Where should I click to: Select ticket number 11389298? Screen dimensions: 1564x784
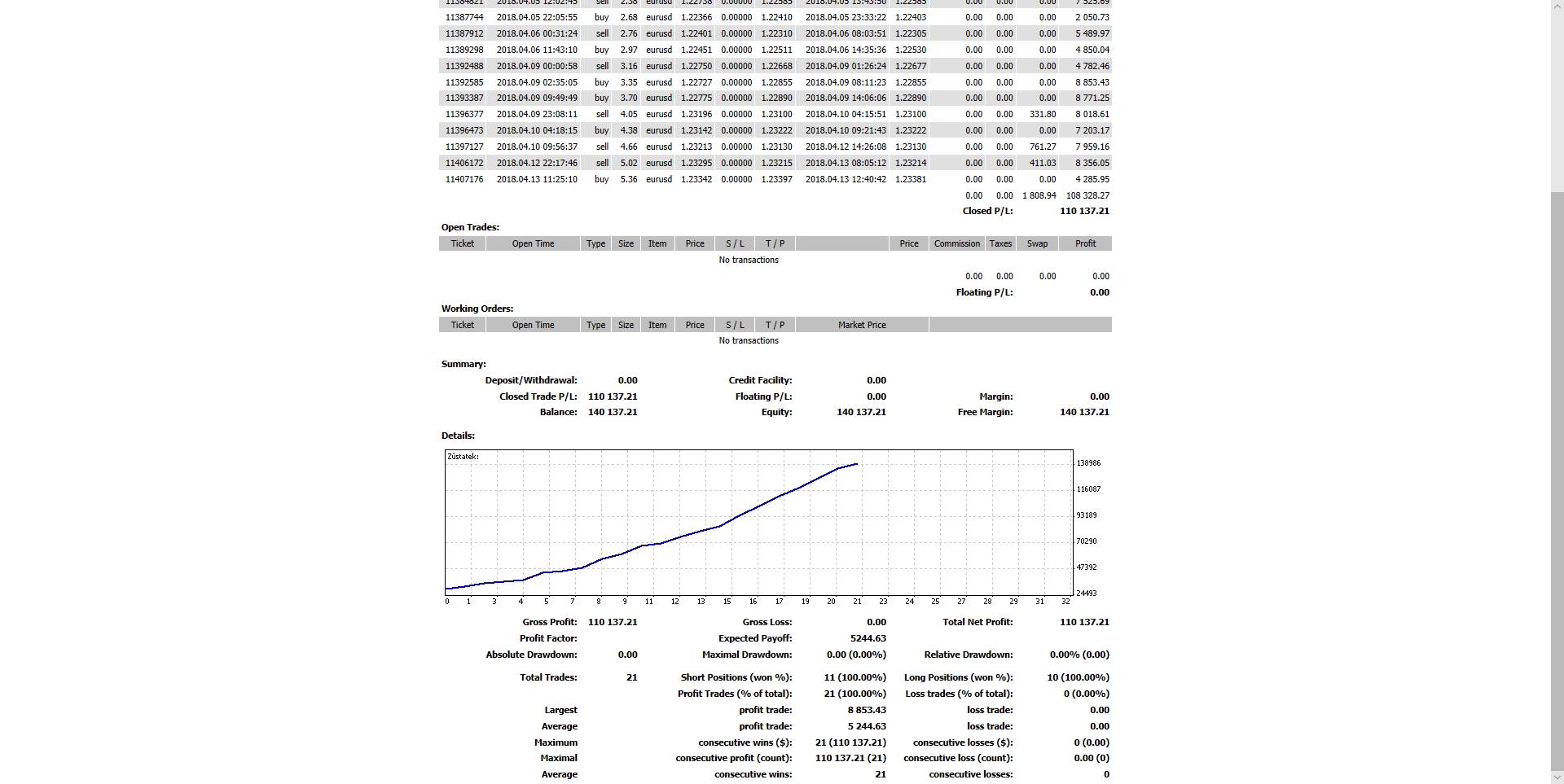464,50
